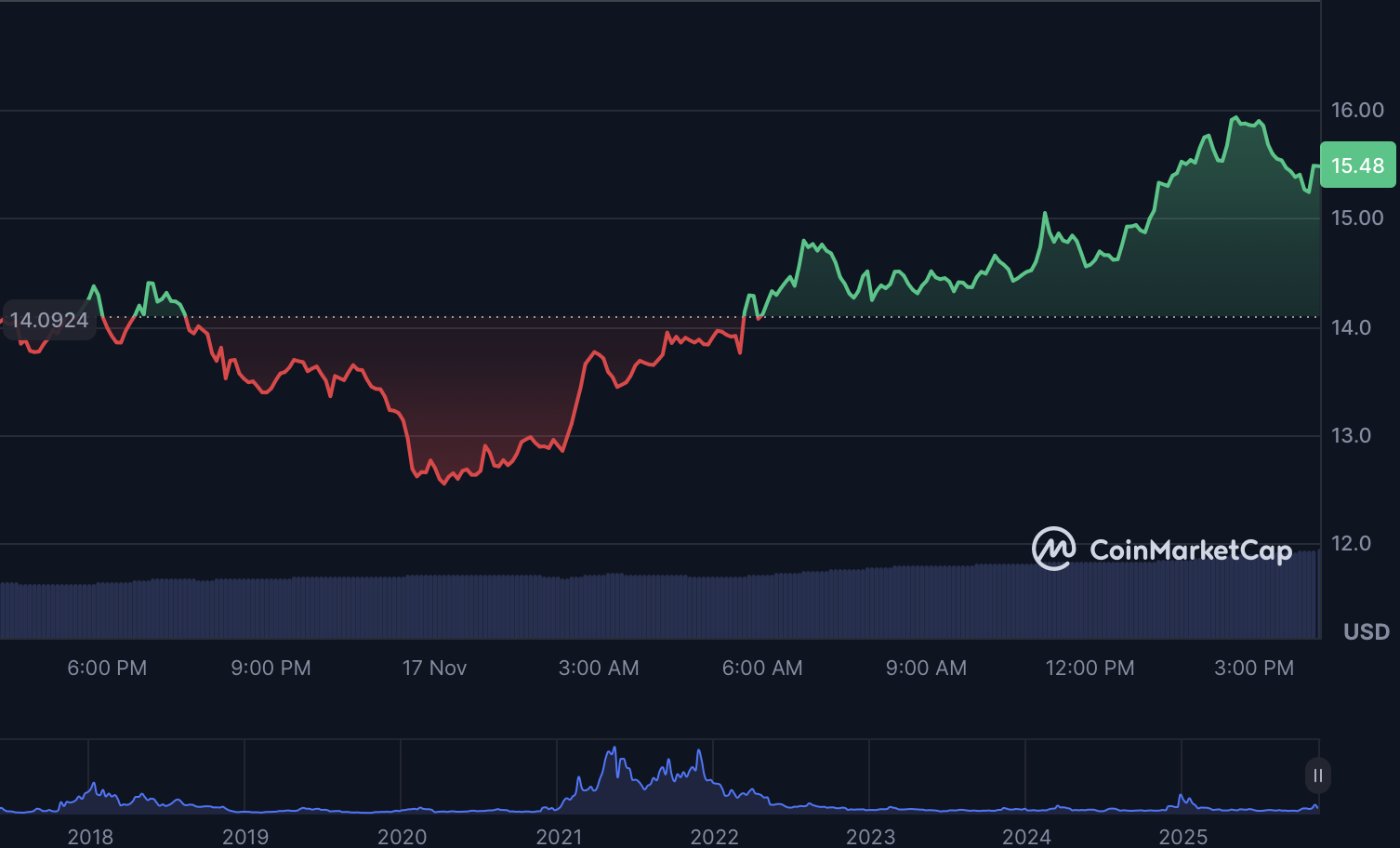The width and height of the screenshot is (1400, 848).
Task: Click the green 15.48 current price tag
Action: tap(1357, 166)
